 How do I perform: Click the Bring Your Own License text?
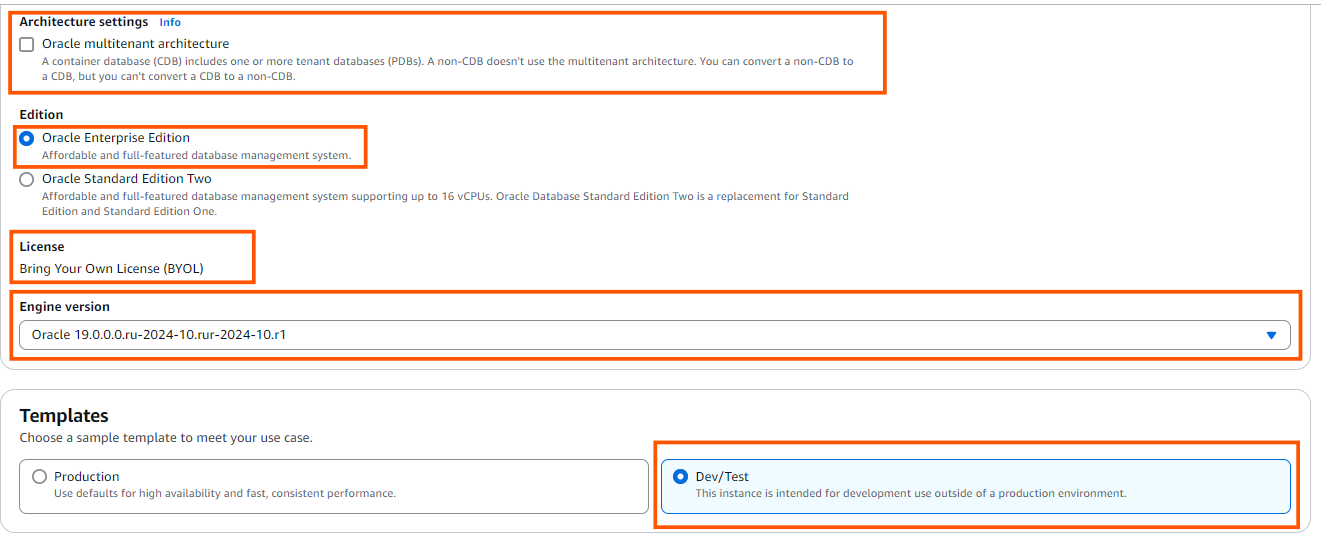coord(112,269)
